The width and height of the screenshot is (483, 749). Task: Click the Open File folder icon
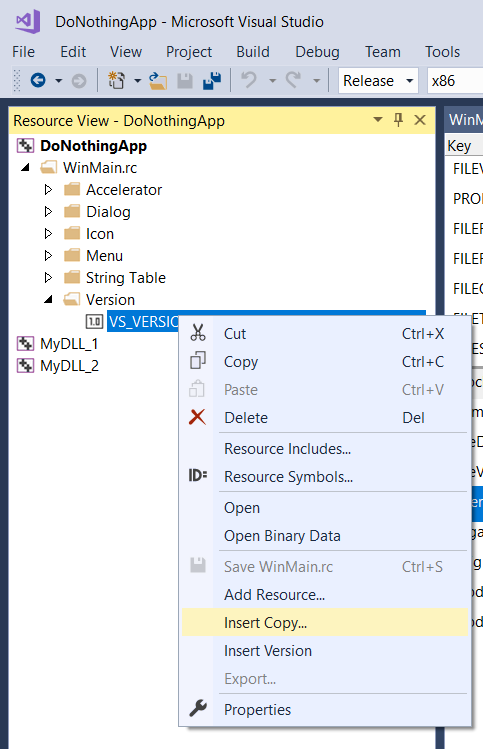(x=158, y=81)
